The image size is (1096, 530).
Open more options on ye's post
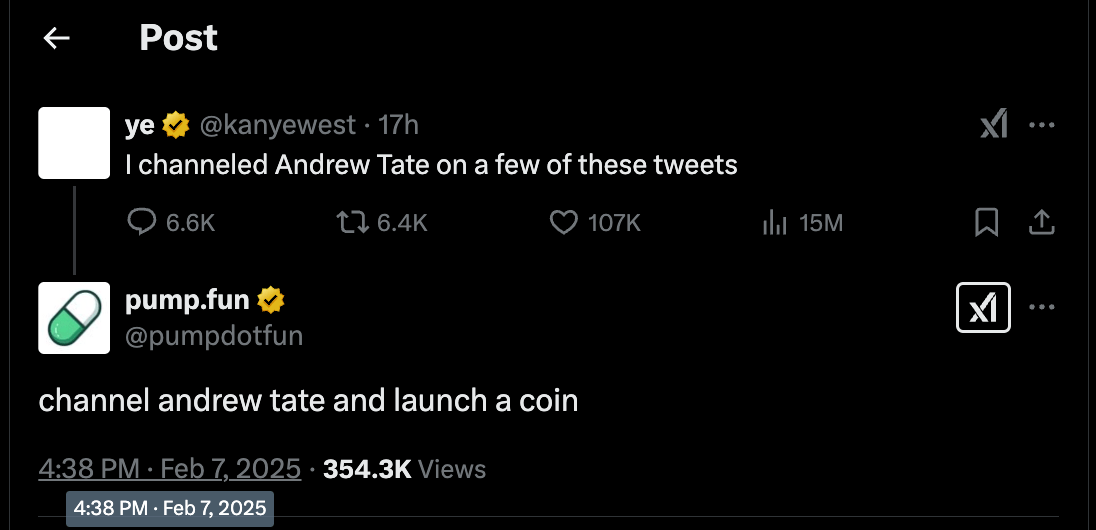point(1042,126)
